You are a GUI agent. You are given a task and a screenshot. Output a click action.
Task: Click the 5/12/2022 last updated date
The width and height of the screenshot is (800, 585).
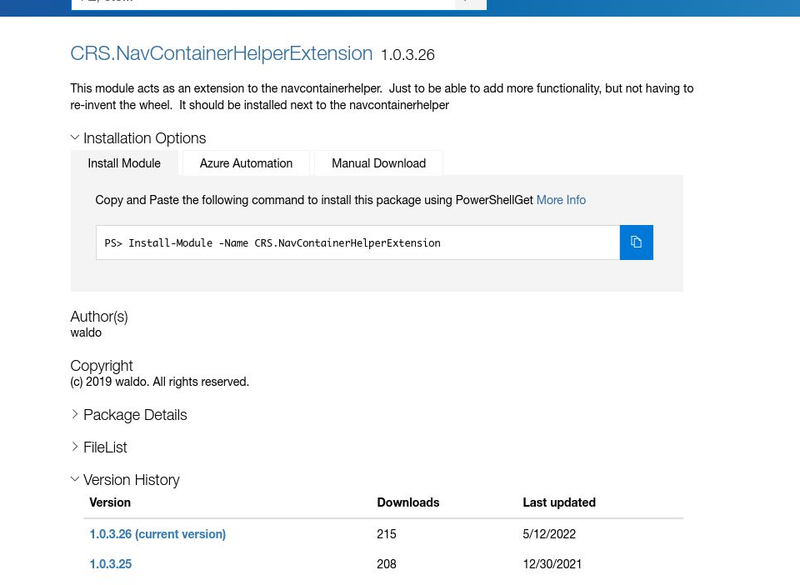(549, 534)
